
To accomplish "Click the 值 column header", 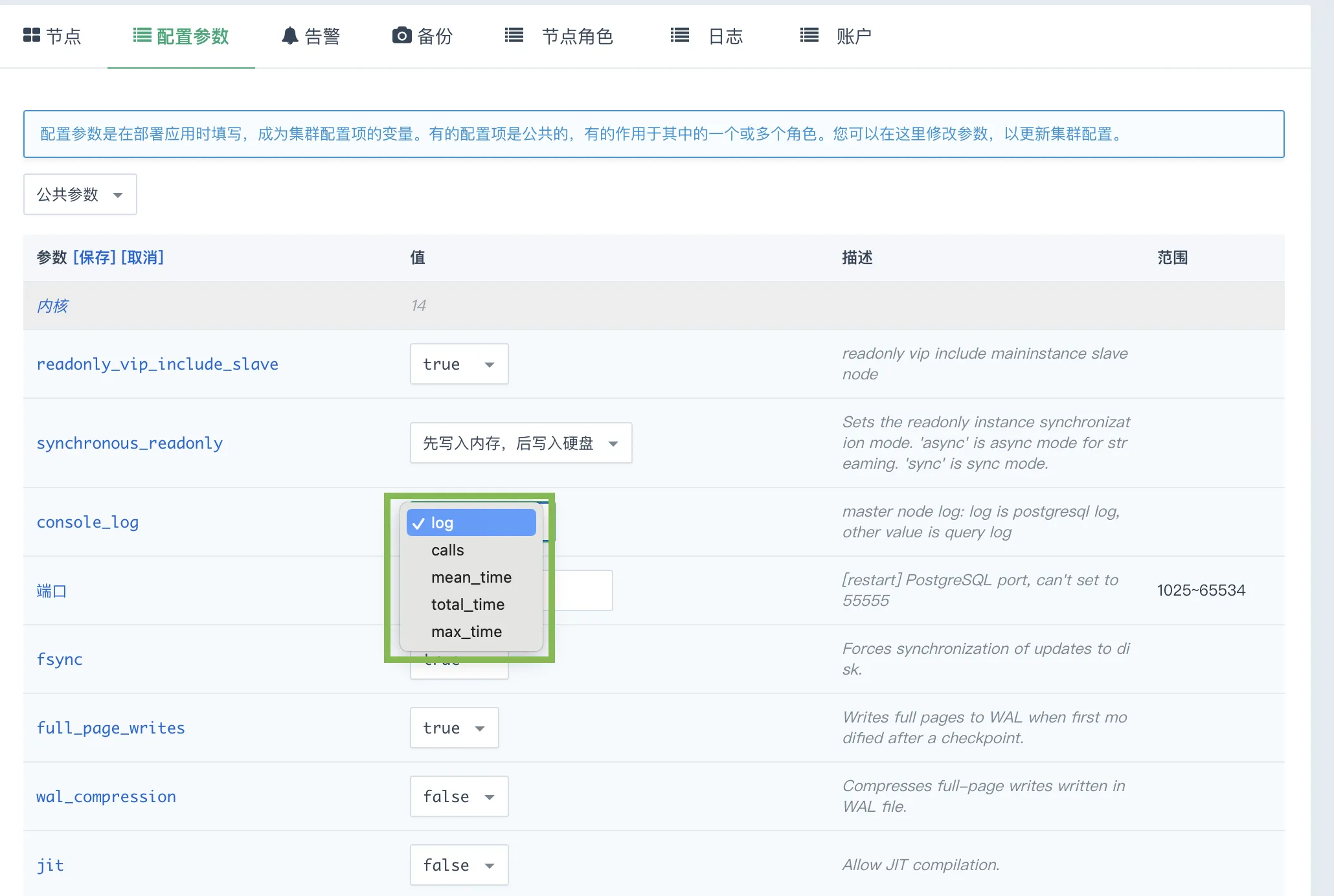I will (418, 258).
